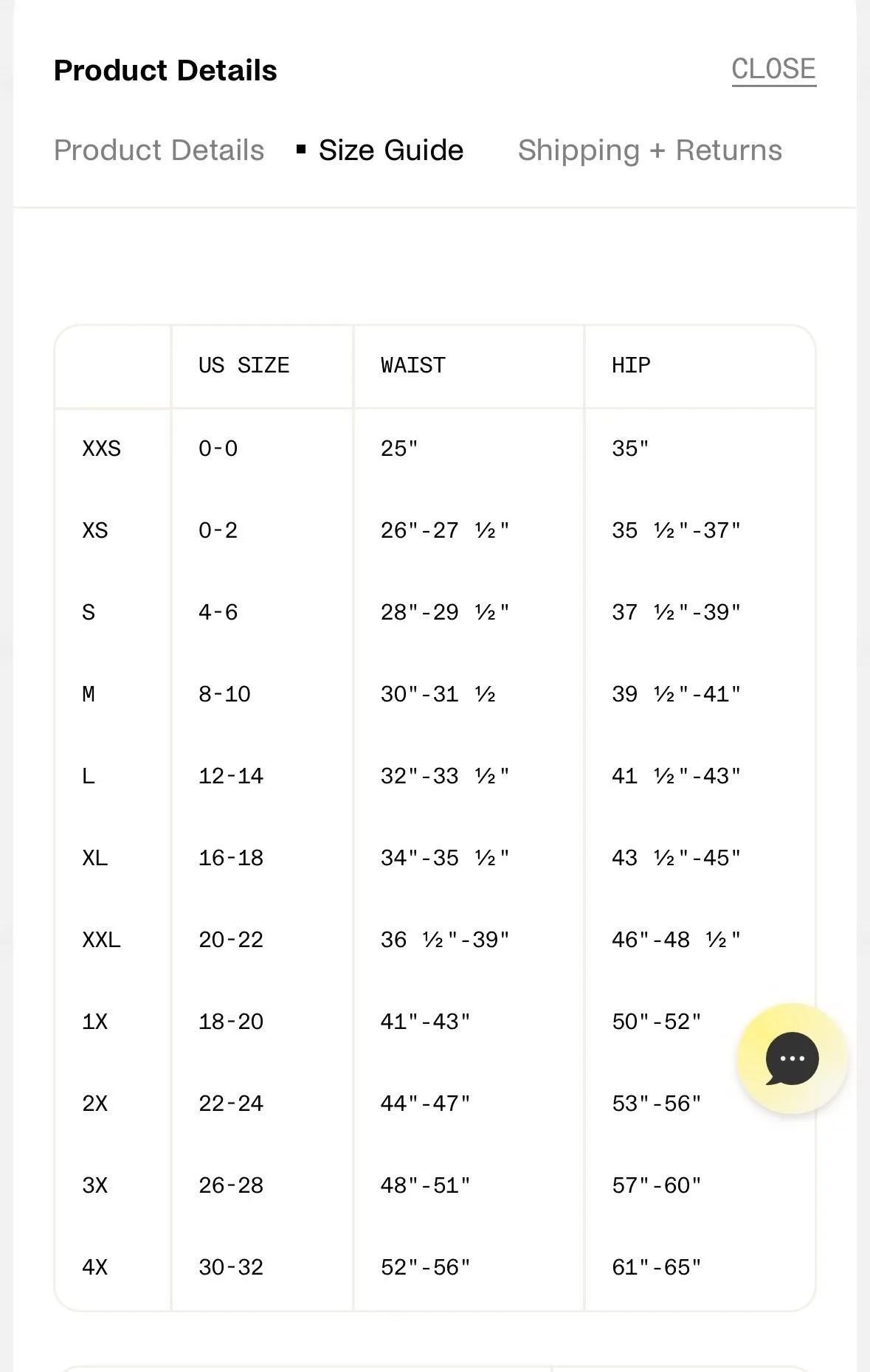The image size is (870, 1372).
Task: Open the Shipping + Returns tab
Action: pyautogui.click(x=649, y=150)
